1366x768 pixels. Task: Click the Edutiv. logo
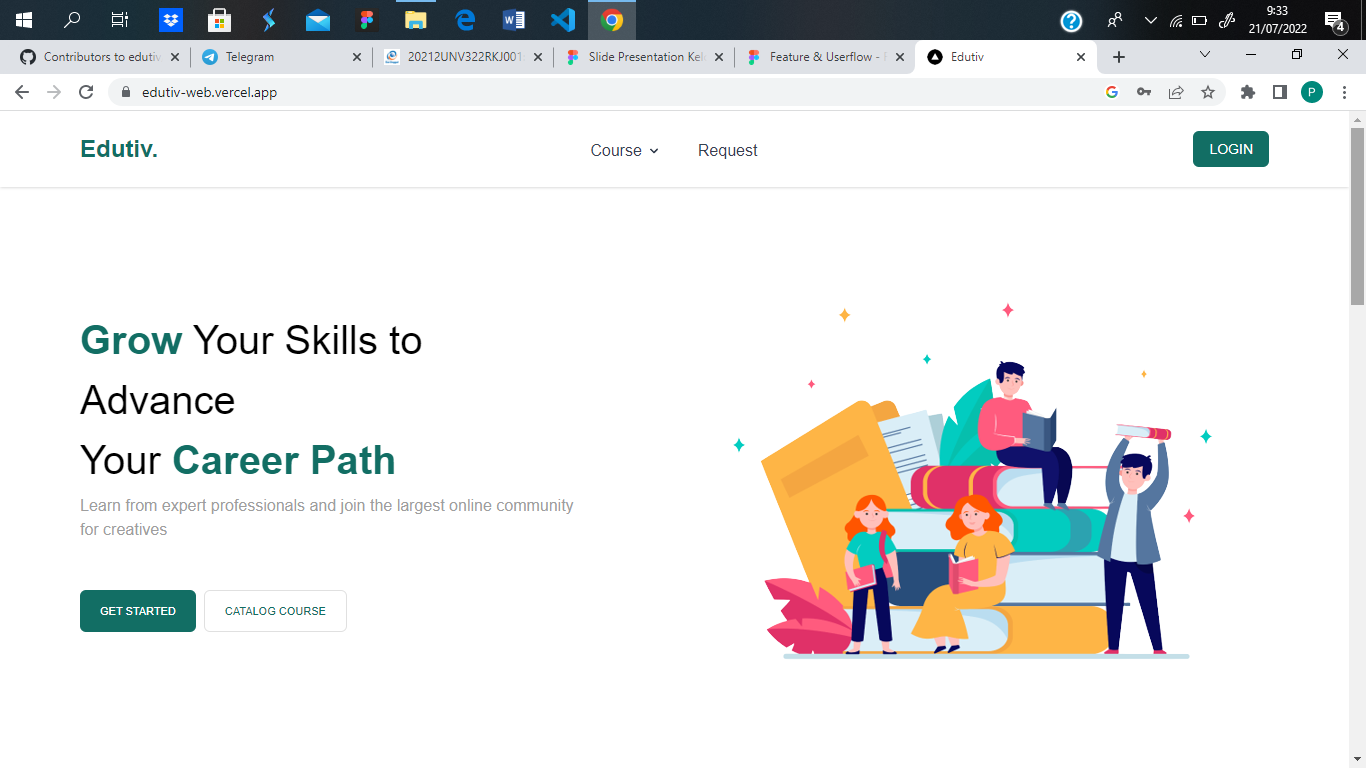(119, 149)
